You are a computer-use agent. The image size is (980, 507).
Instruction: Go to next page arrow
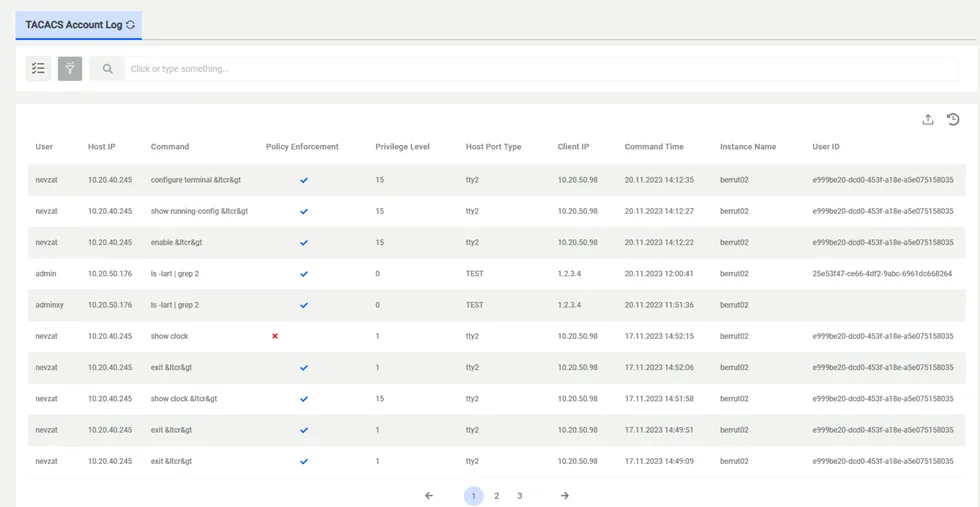click(x=564, y=496)
